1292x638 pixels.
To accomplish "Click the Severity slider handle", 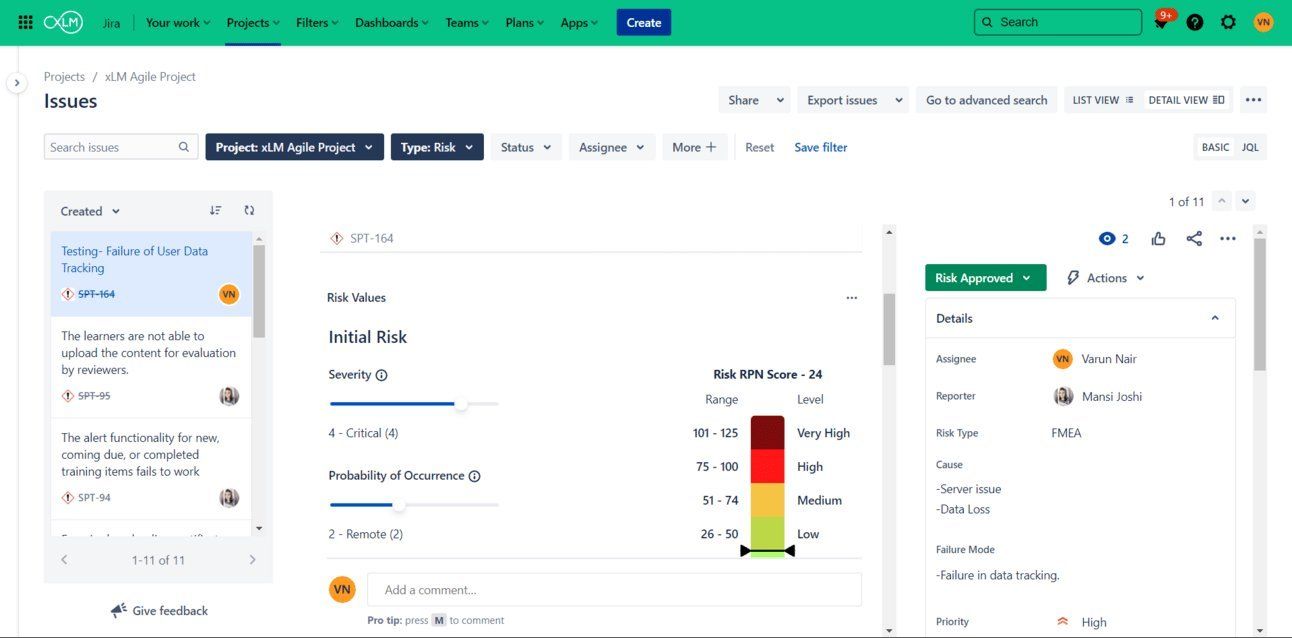I will point(461,404).
